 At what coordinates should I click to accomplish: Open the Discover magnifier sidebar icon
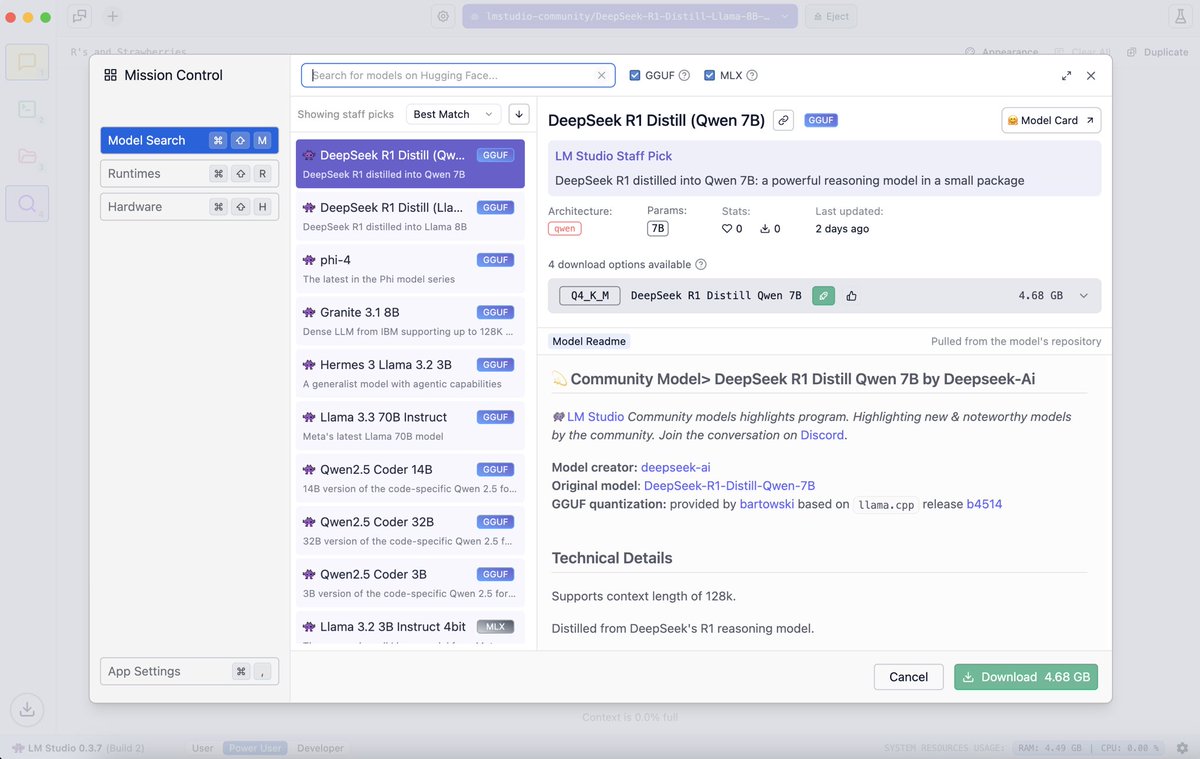coord(27,204)
